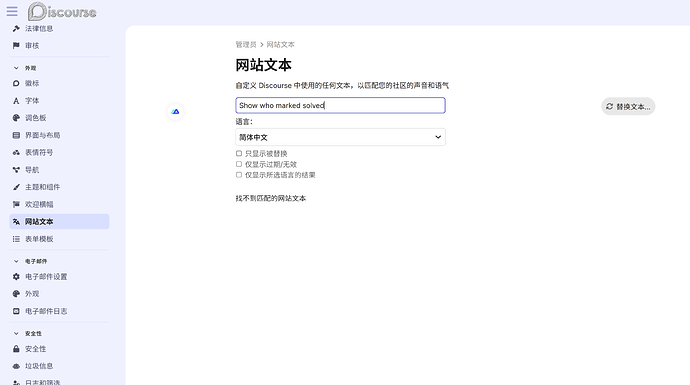Click the 界面与布局 layout icon
Viewport: 690px width, 385px height.
click(x=16, y=135)
